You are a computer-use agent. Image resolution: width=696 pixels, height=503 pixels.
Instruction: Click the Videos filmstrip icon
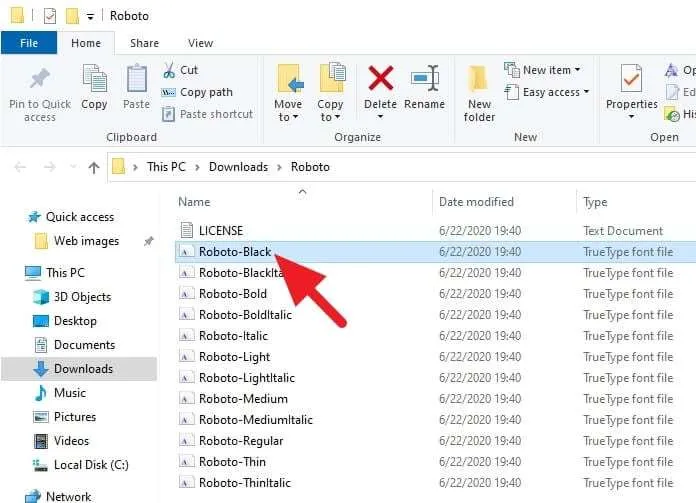pos(41,441)
